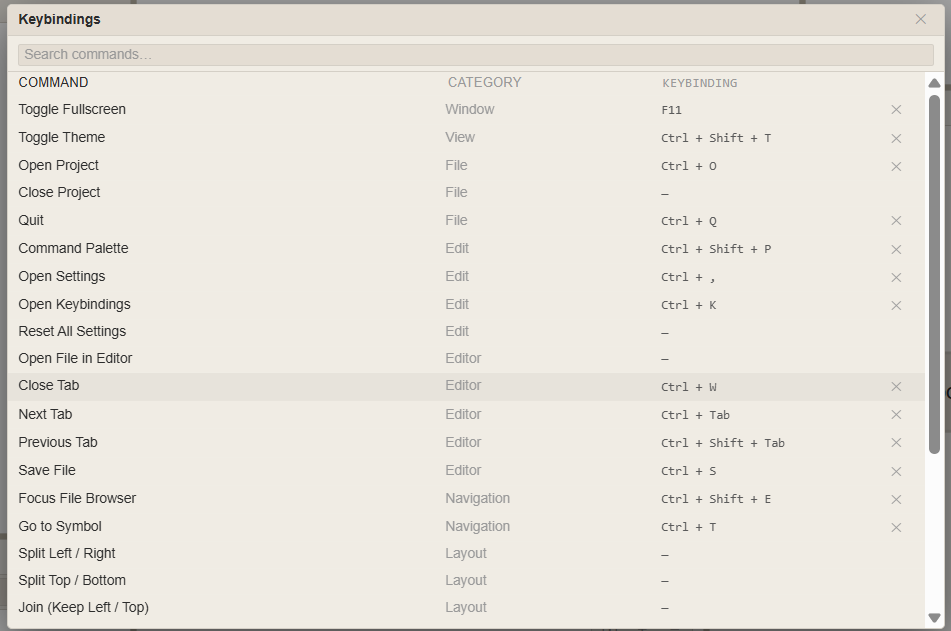Clear the Toggle Theme keybinding
Viewport: 951px width, 631px height.
896,138
